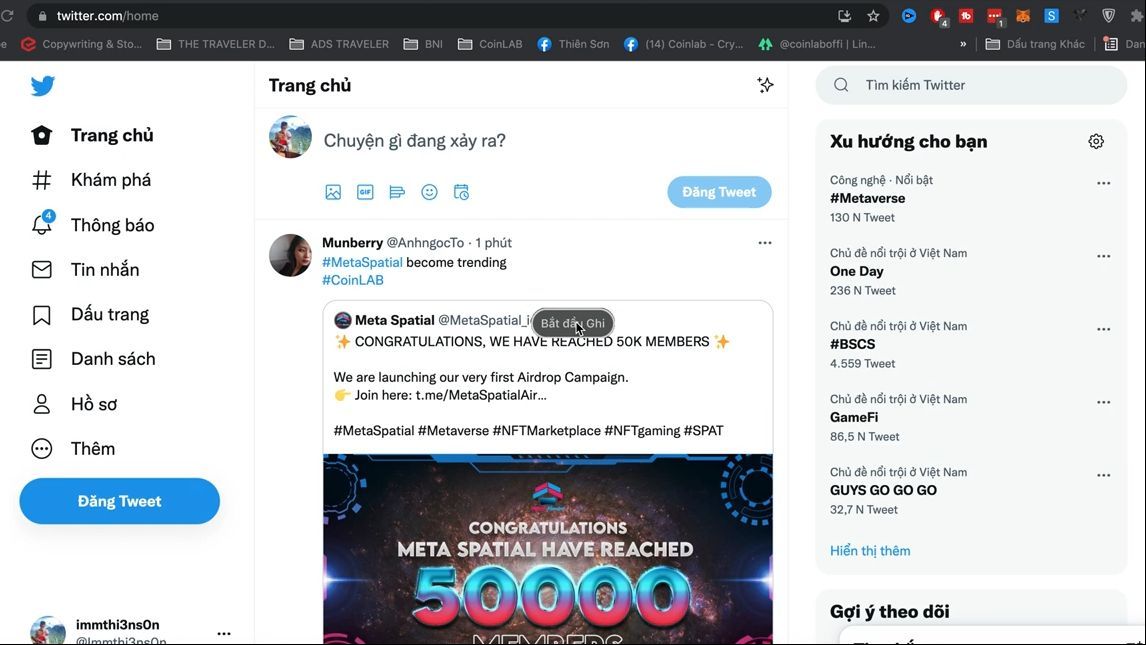This screenshot has width=1146, height=645.
Task: Open trends settings gear icon
Action: click(x=1096, y=141)
